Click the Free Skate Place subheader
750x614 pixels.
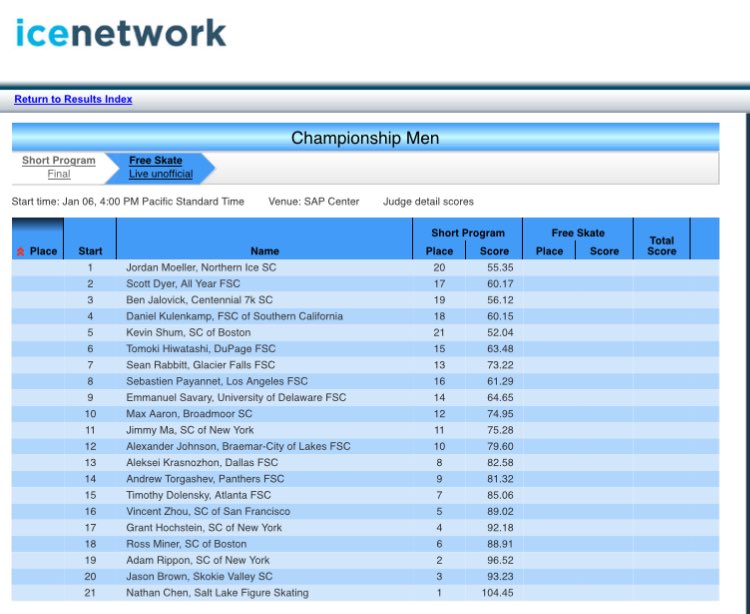point(549,251)
